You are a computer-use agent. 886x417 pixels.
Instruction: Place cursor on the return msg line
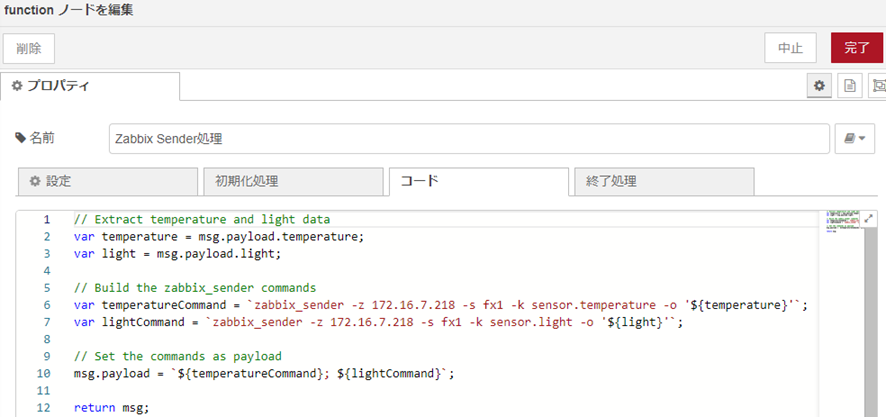pyautogui.click(x=110, y=408)
